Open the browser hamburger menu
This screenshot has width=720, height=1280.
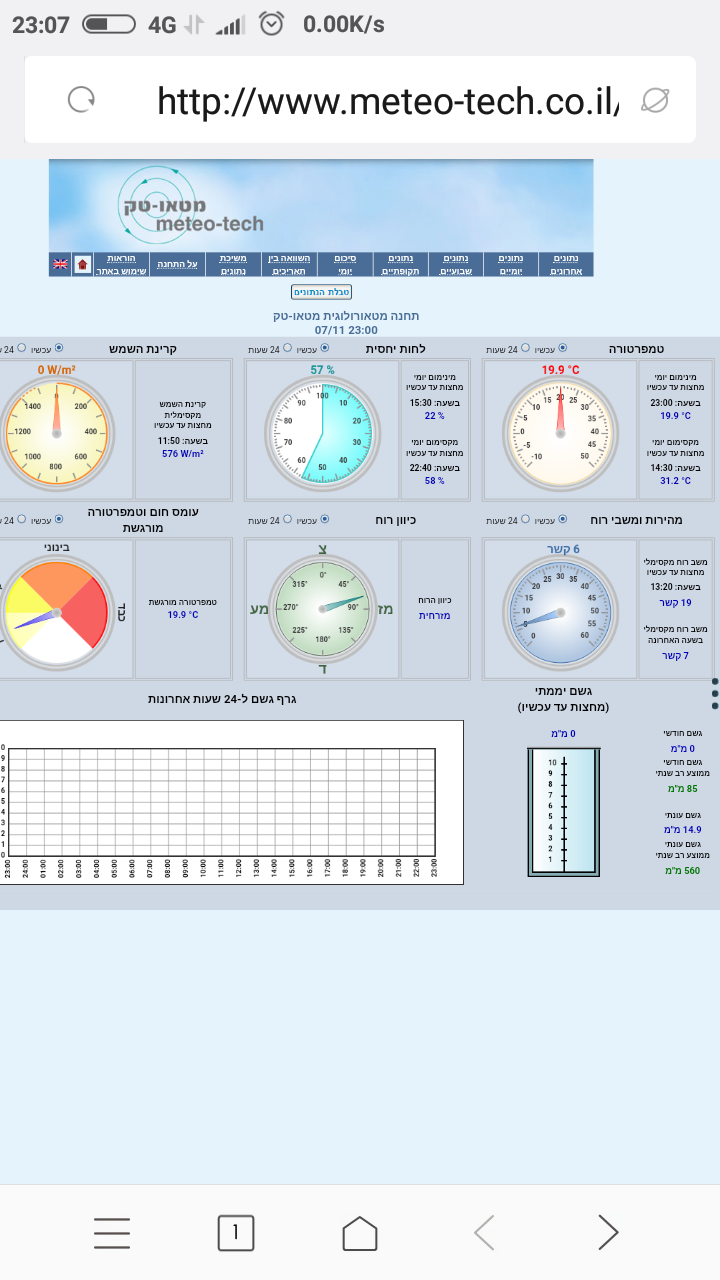pyautogui.click(x=112, y=1233)
